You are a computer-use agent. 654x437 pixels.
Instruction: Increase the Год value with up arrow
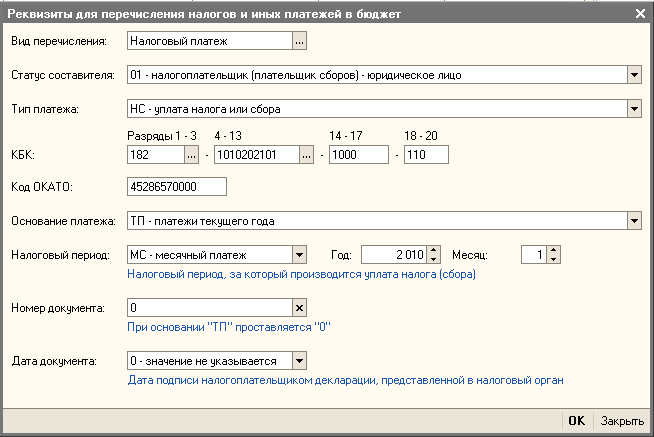433,250
